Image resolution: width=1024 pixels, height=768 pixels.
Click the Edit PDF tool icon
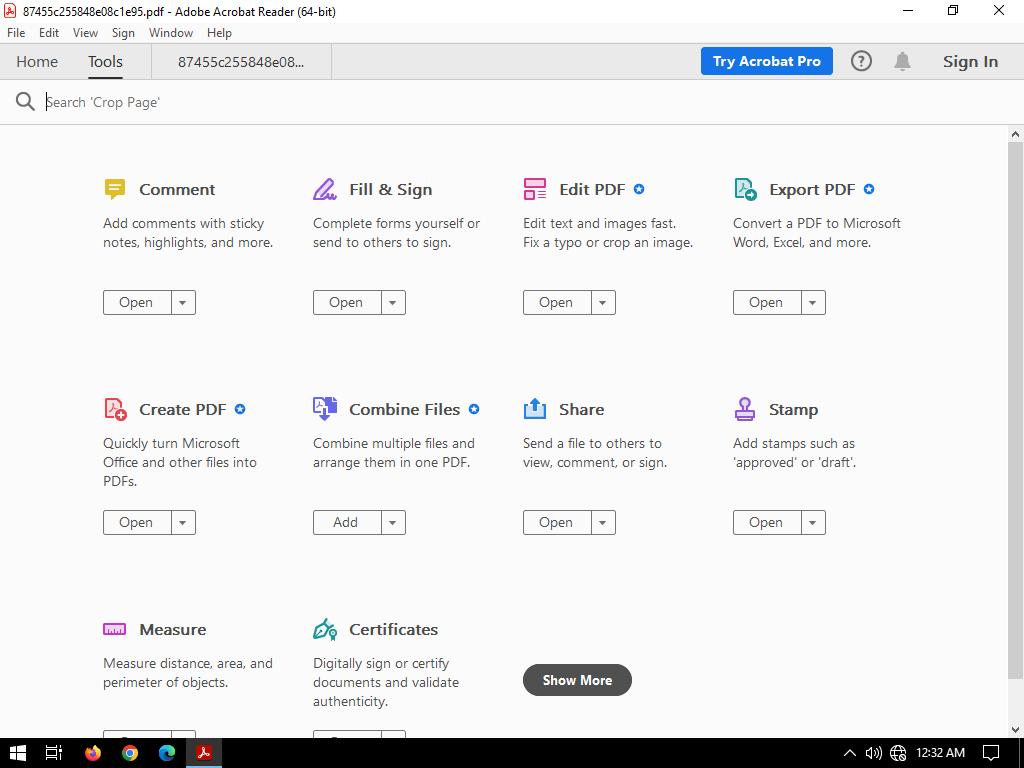click(x=535, y=189)
